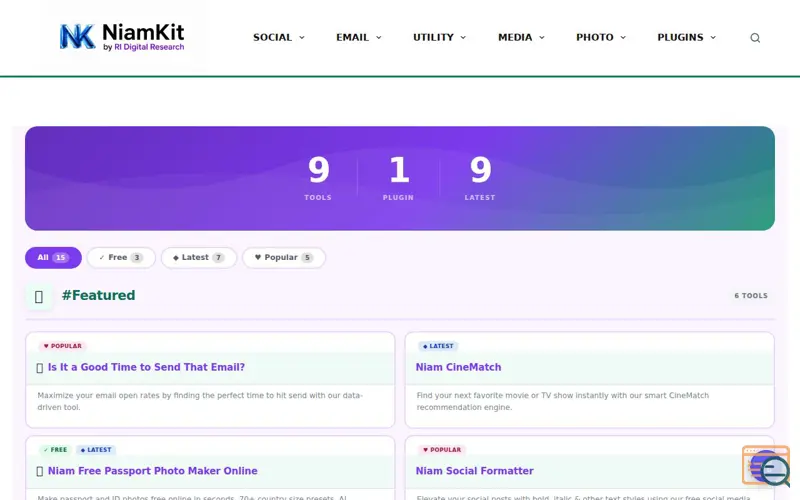Image resolution: width=800 pixels, height=500 pixels.
Task: Click the 9 LATEST statistic
Action: pyautogui.click(x=480, y=178)
